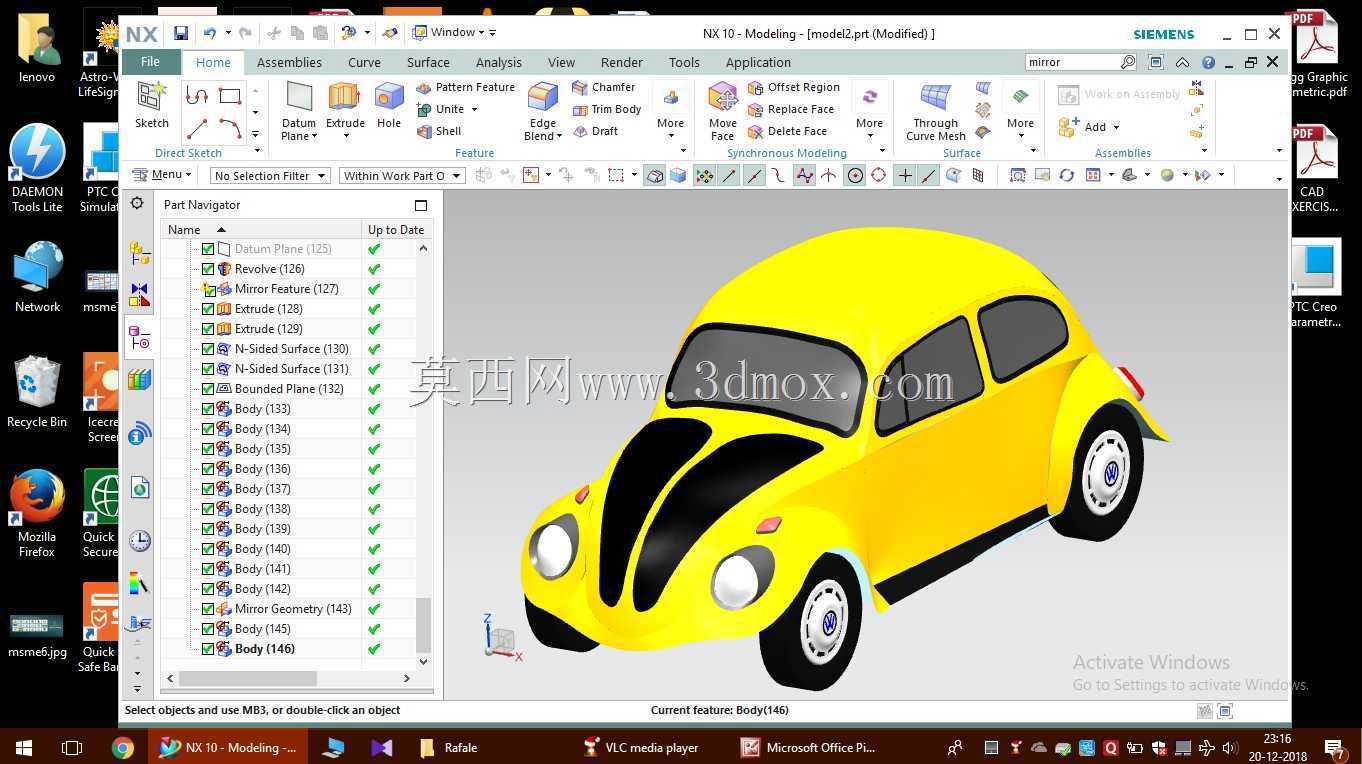
Task: Switch to the Surface ribbon tab
Action: 428,62
